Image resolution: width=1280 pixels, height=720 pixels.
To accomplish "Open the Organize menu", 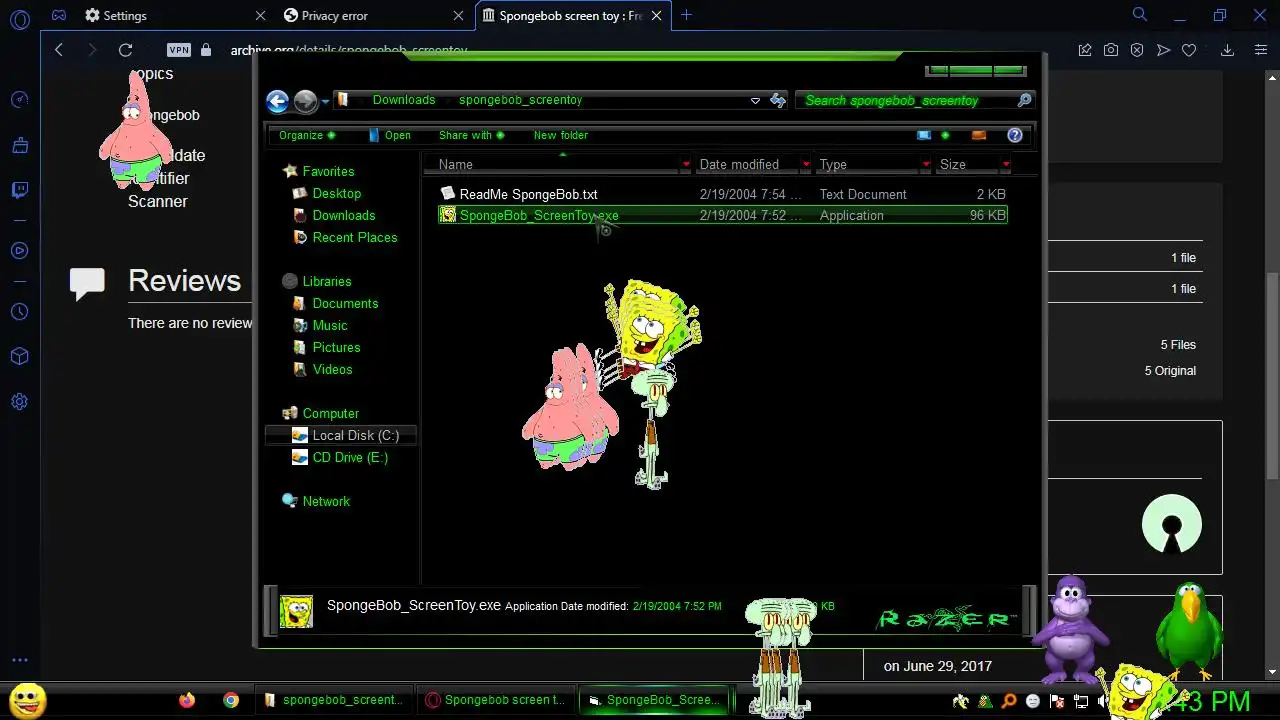I will click(x=307, y=135).
